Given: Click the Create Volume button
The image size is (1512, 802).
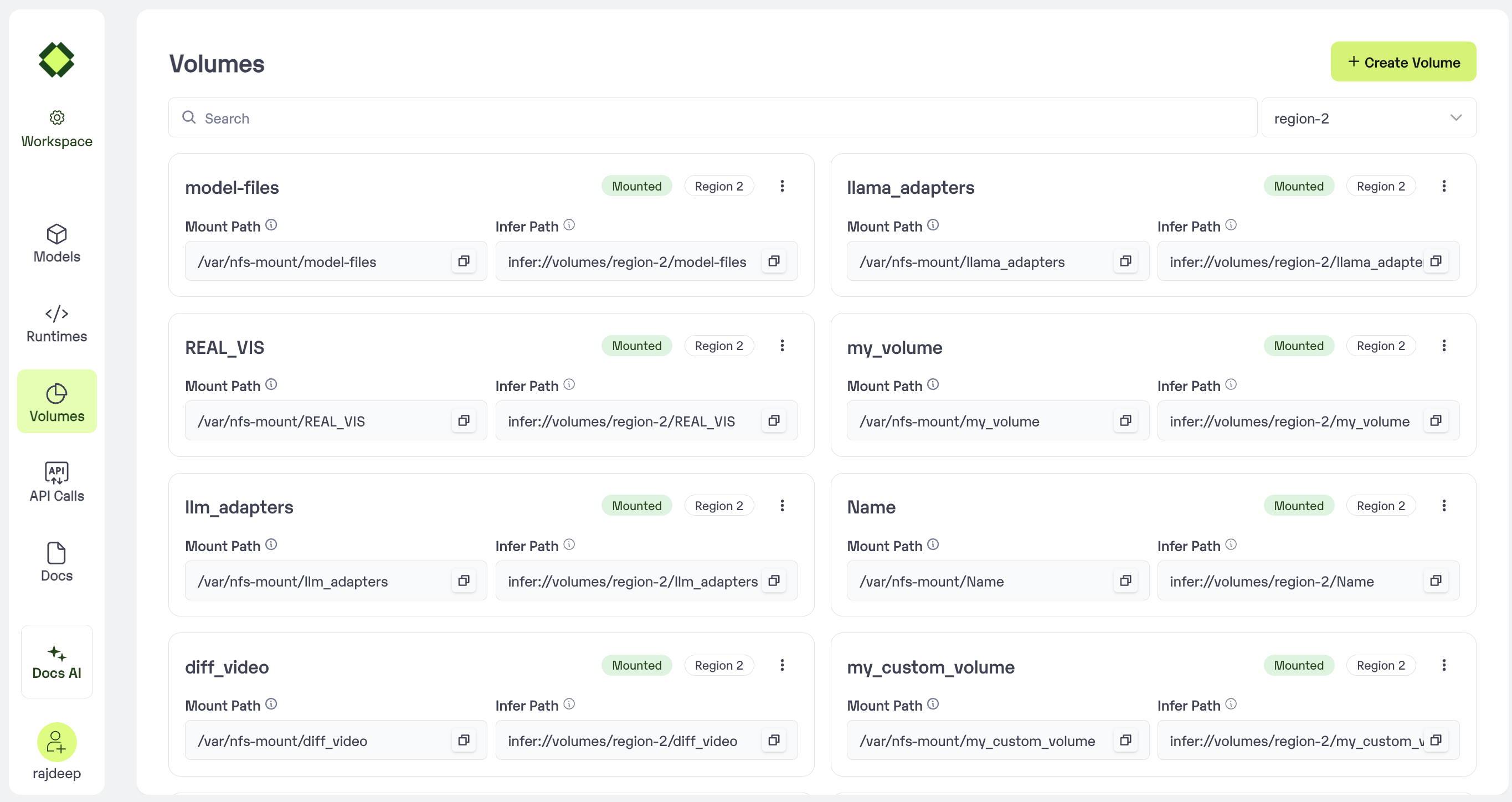Looking at the screenshot, I should (x=1403, y=61).
